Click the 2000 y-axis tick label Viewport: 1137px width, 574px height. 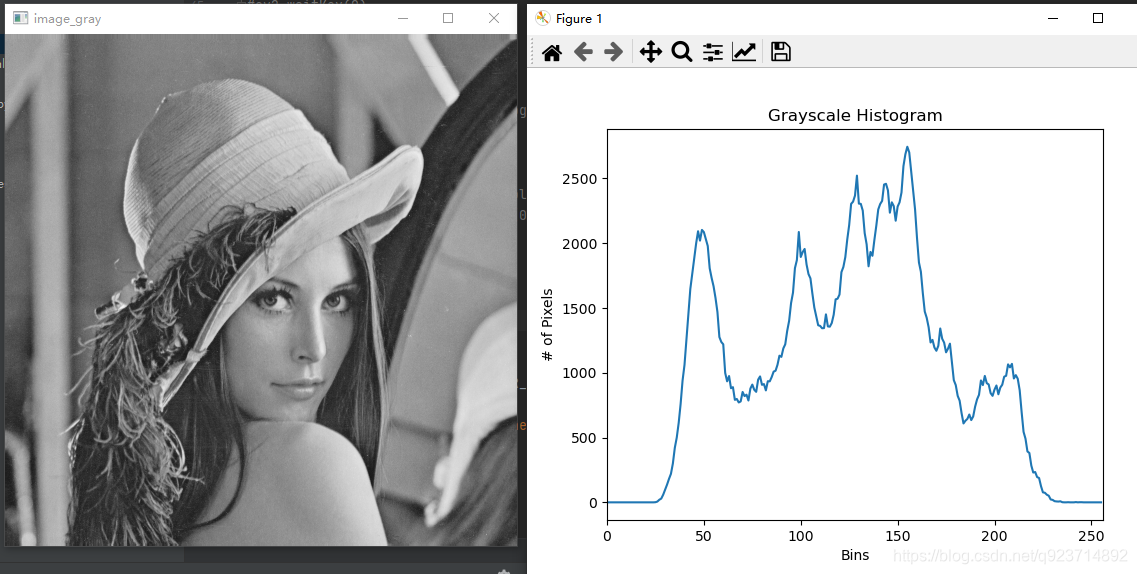pos(579,244)
